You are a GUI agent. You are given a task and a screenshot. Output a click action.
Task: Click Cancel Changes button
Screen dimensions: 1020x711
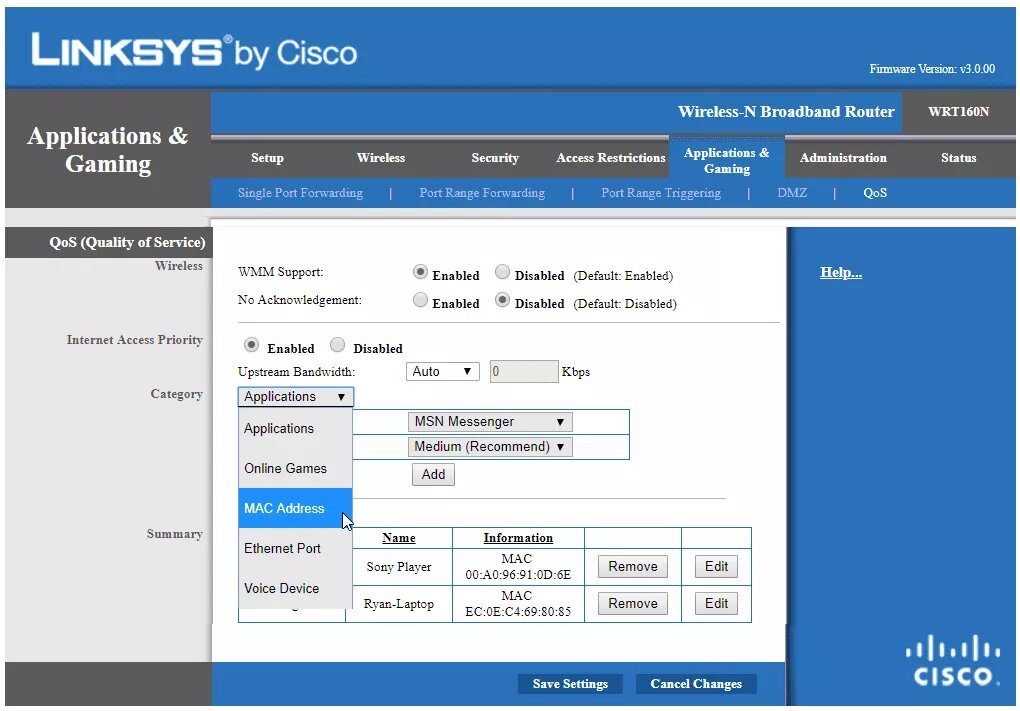coord(696,684)
